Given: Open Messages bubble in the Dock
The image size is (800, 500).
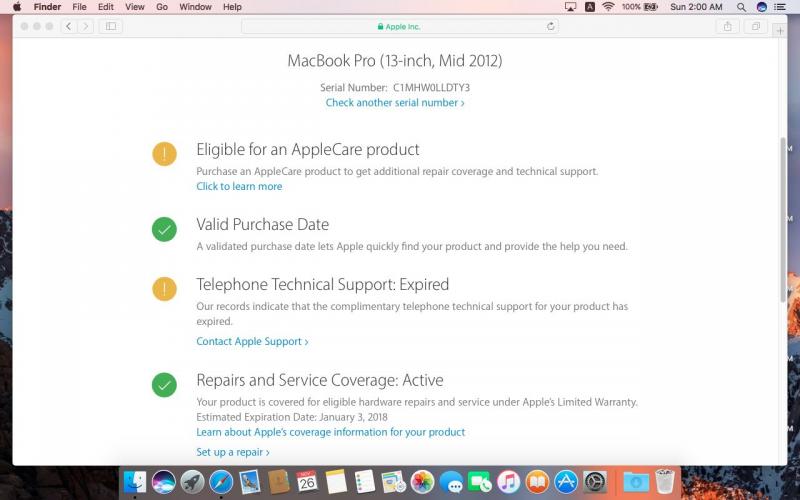Looking at the screenshot, I should (x=451, y=482).
